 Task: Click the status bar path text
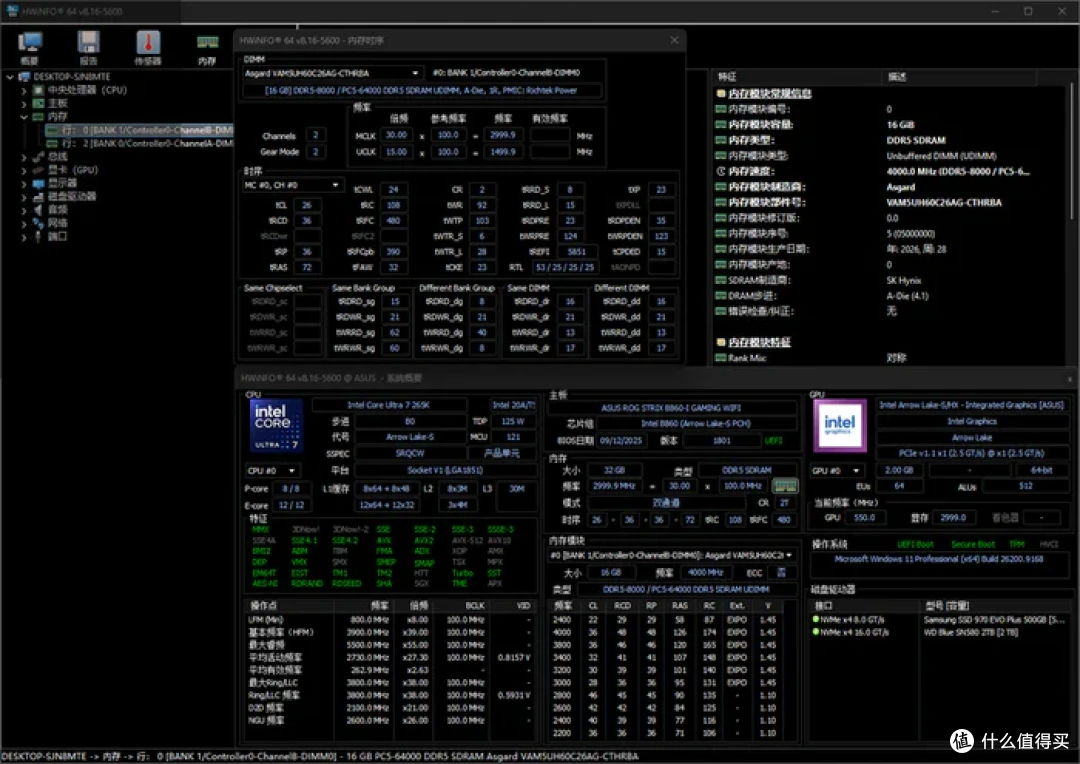coord(320,756)
